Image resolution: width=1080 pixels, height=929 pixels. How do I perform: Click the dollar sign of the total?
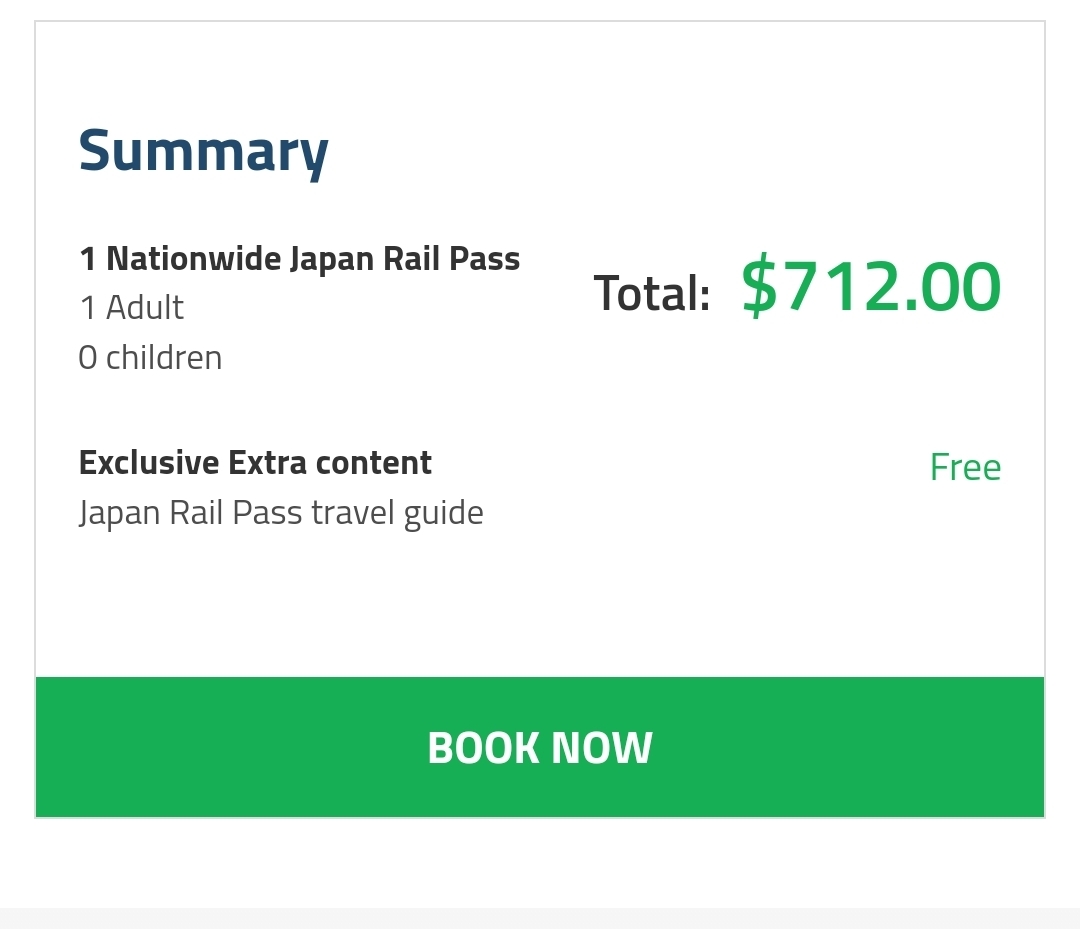[x=758, y=287]
